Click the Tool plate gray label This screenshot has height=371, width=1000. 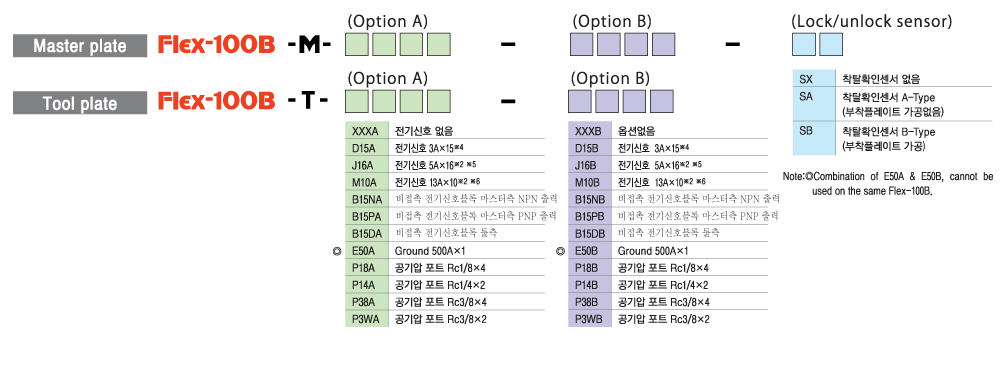tap(80, 103)
